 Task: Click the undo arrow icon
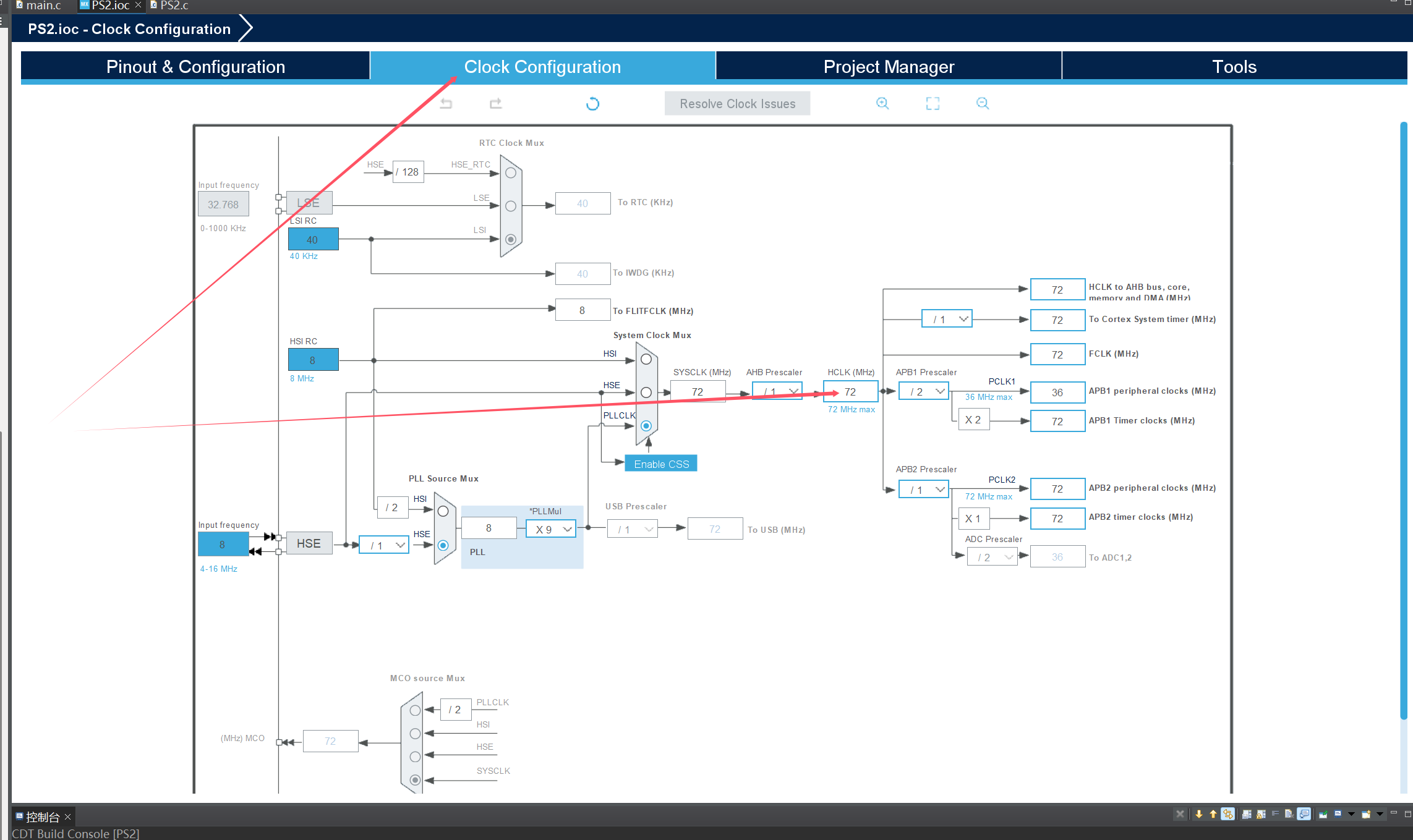pos(445,103)
